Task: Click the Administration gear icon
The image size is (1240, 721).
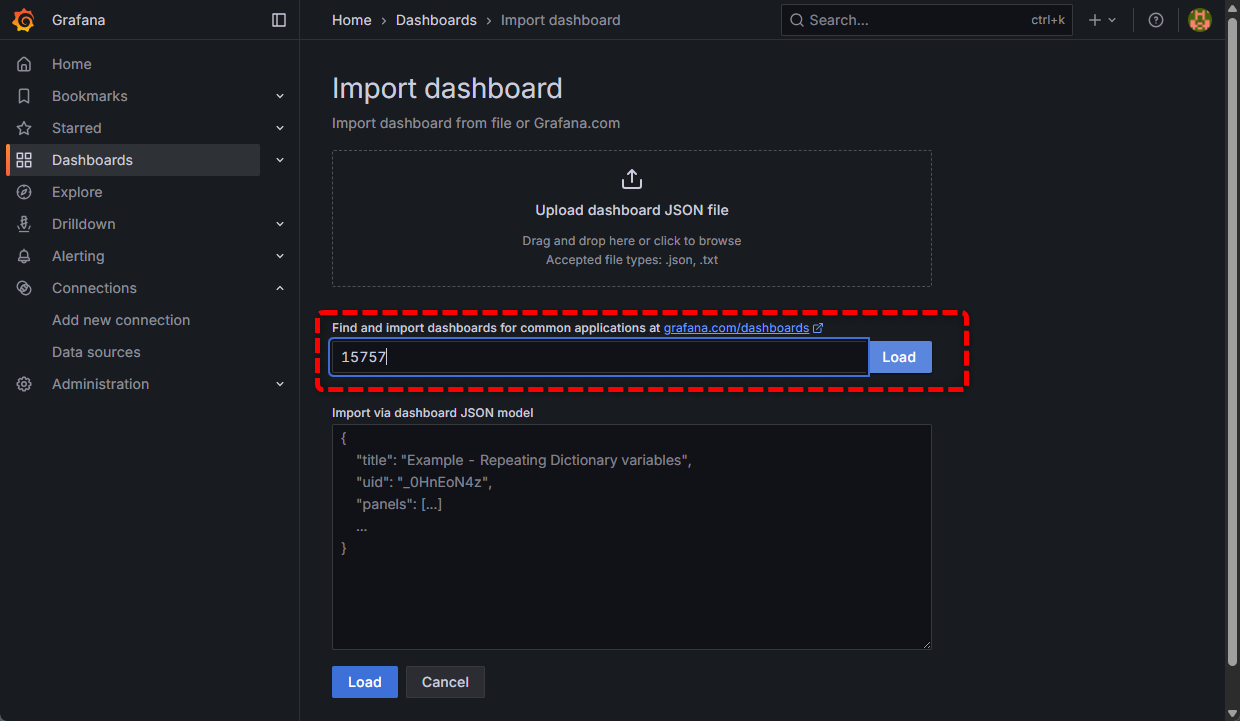Action: point(24,384)
